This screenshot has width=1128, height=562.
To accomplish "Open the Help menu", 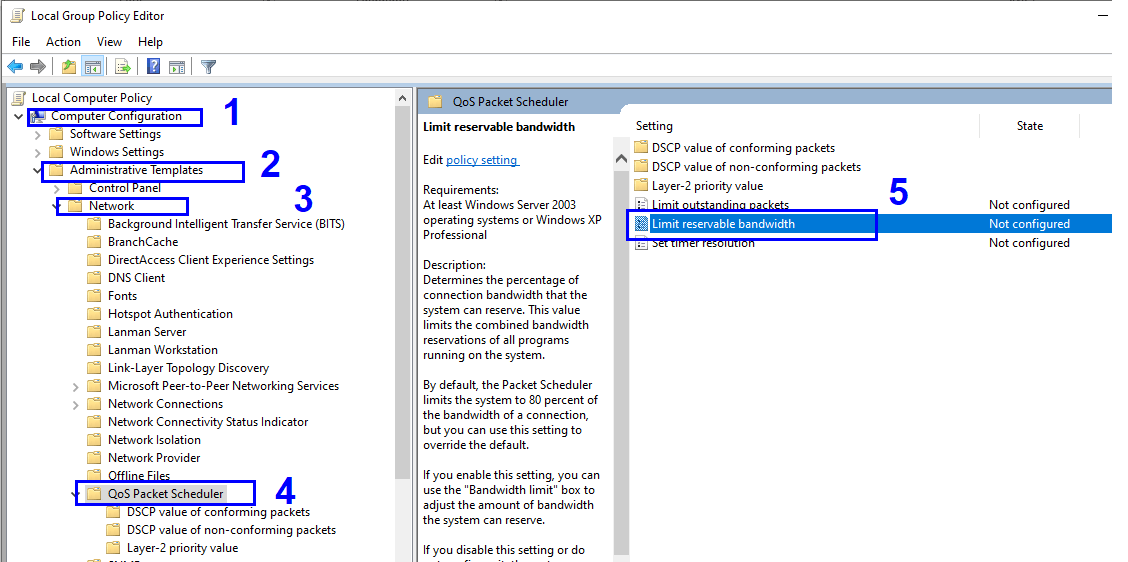I will (150, 42).
